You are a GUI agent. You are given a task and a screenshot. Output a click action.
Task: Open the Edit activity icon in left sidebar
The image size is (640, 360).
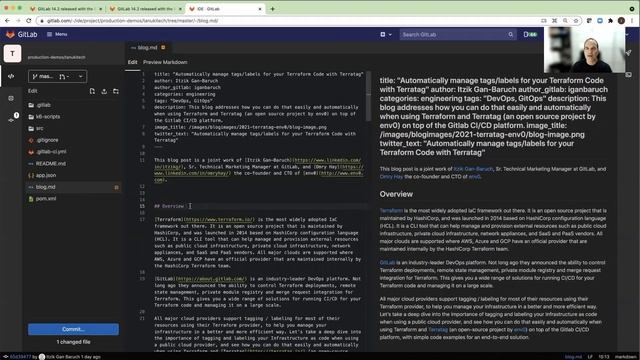click(11, 76)
